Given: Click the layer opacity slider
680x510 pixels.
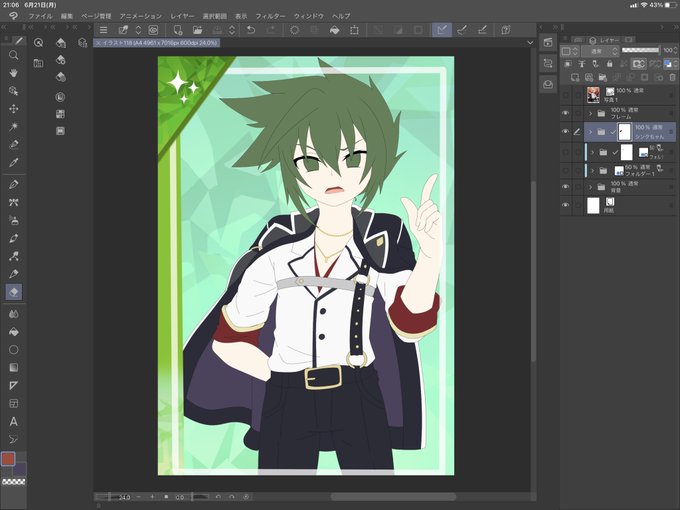Looking at the screenshot, I should pos(640,50).
